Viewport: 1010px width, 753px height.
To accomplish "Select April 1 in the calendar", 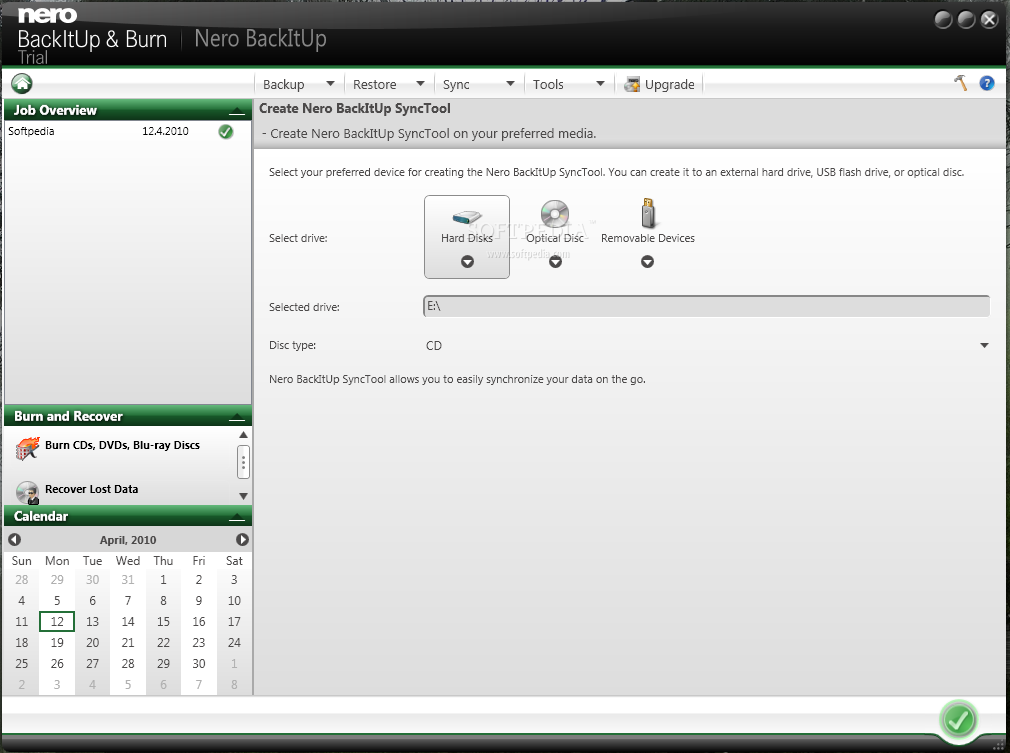I will (163, 580).
